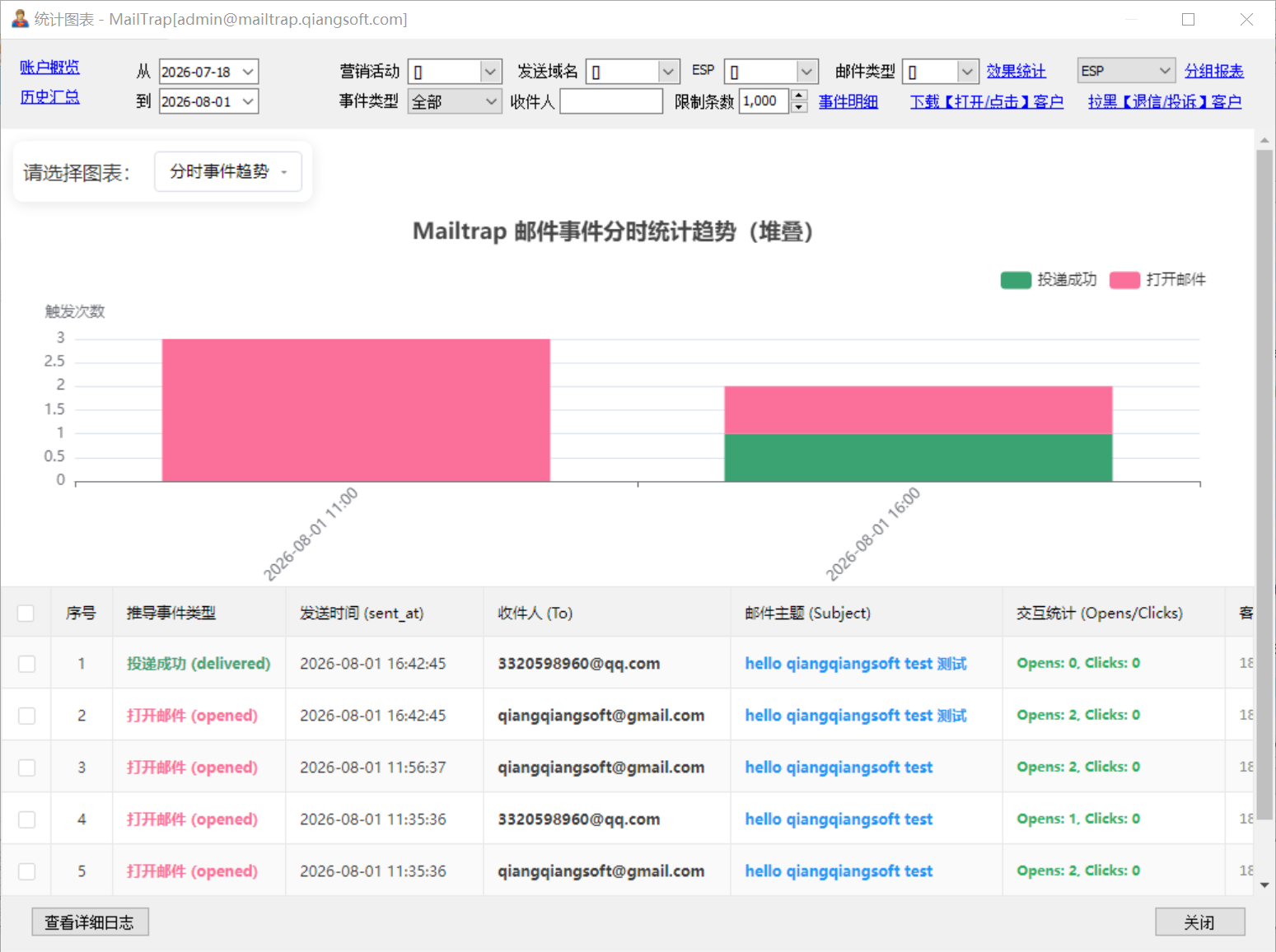Maximize the 统计图表 window
This screenshot has height=952, width=1276.
pyautogui.click(x=1188, y=19)
